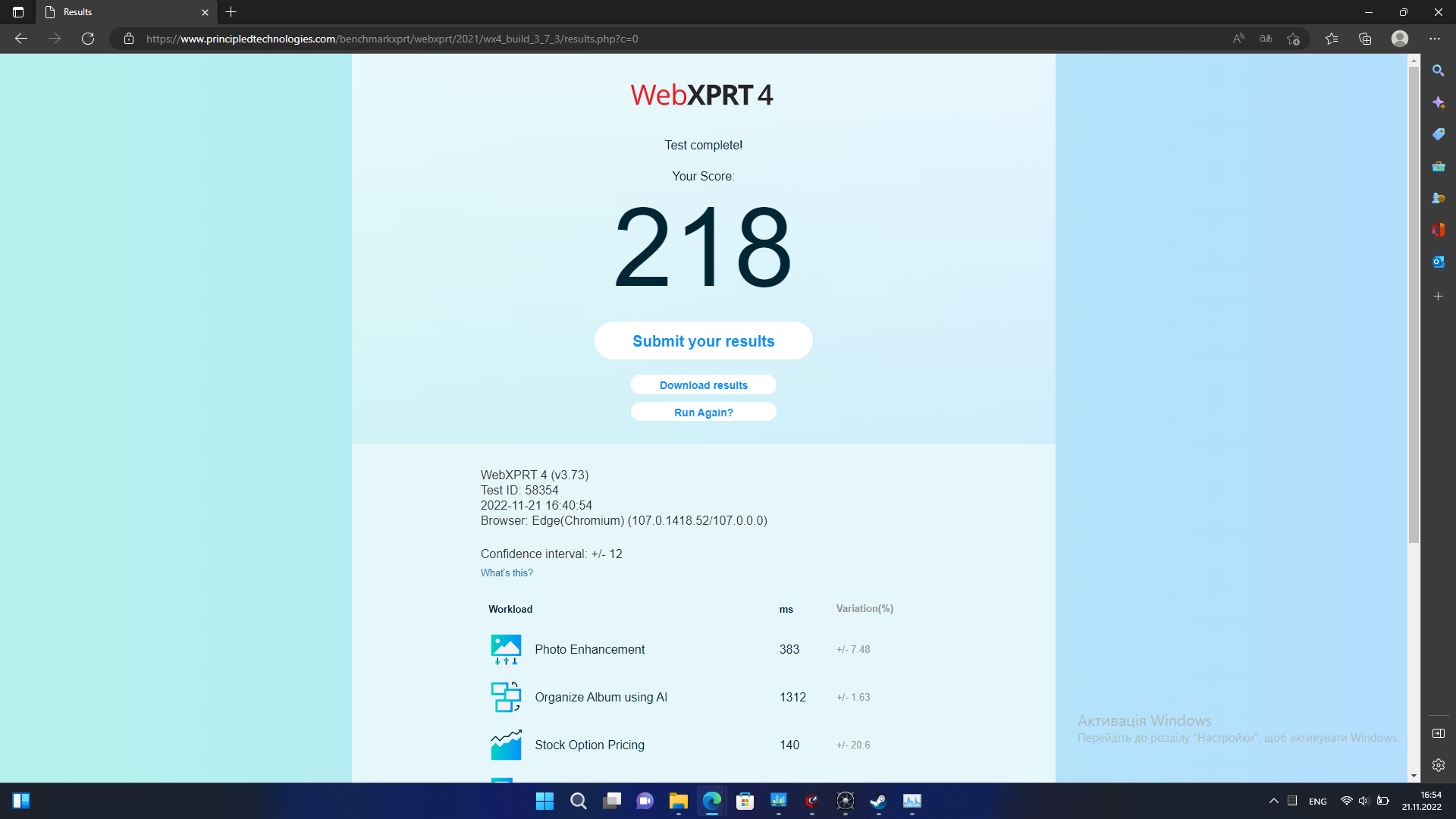This screenshot has width=1456, height=819.
Task: Open the What's this? link
Action: (507, 573)
